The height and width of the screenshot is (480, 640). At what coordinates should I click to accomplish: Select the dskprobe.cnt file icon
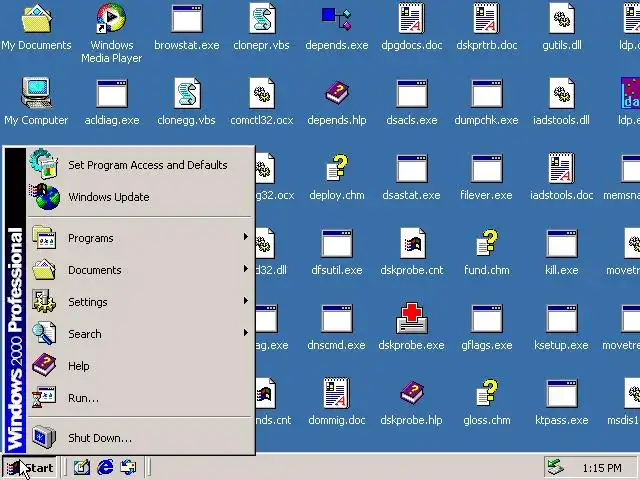(x=412, y=244)
